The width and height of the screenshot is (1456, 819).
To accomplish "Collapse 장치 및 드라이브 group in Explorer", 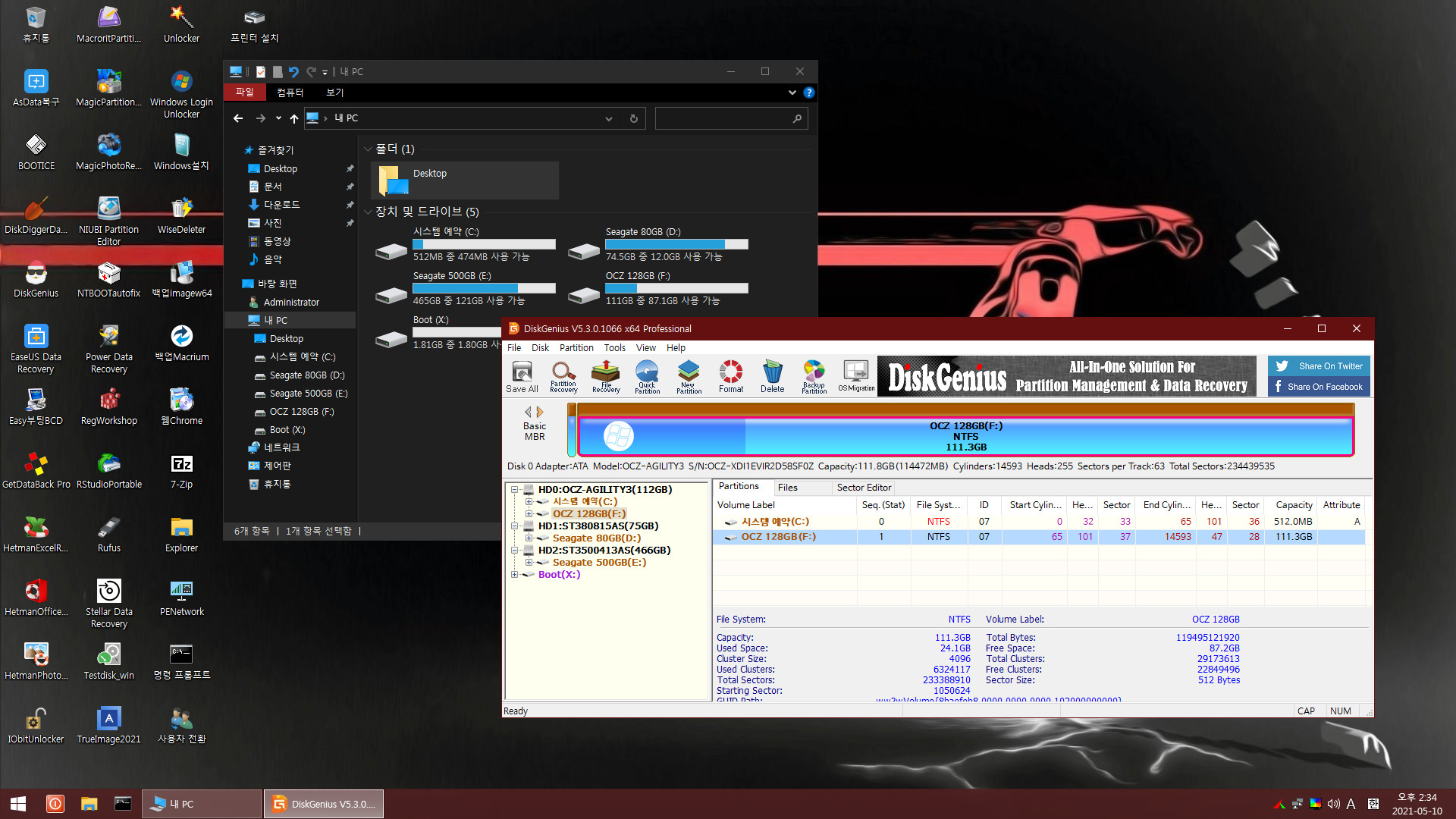I will pos(369,212).
